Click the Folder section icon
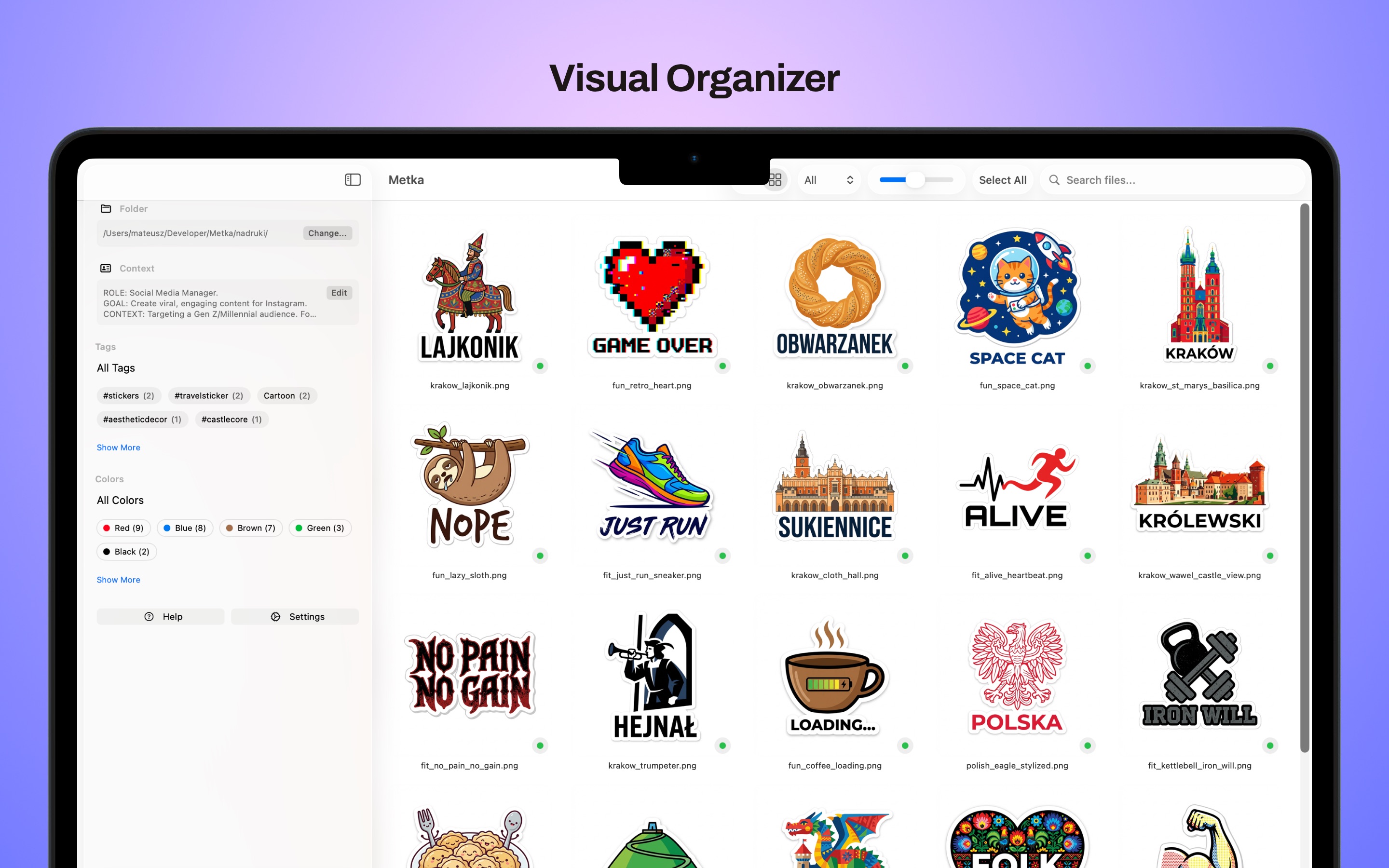 point(106,208)
